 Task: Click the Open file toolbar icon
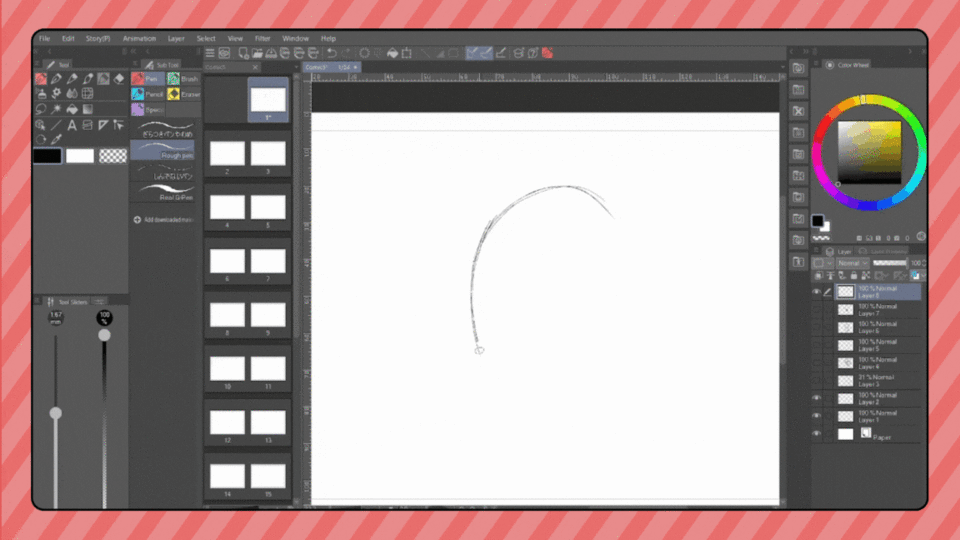click(257, 53)
